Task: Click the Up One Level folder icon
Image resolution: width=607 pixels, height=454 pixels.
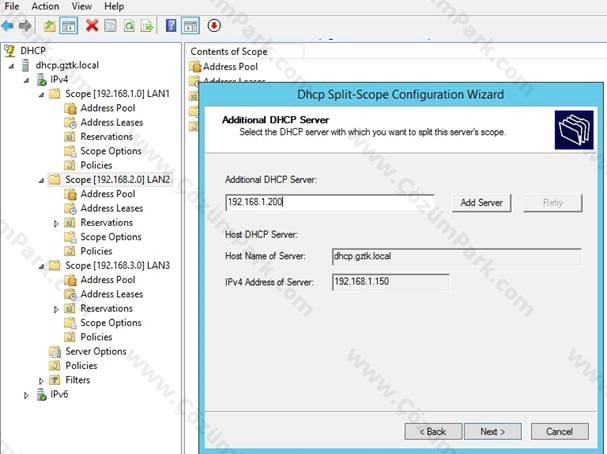Action: (50, 25)
